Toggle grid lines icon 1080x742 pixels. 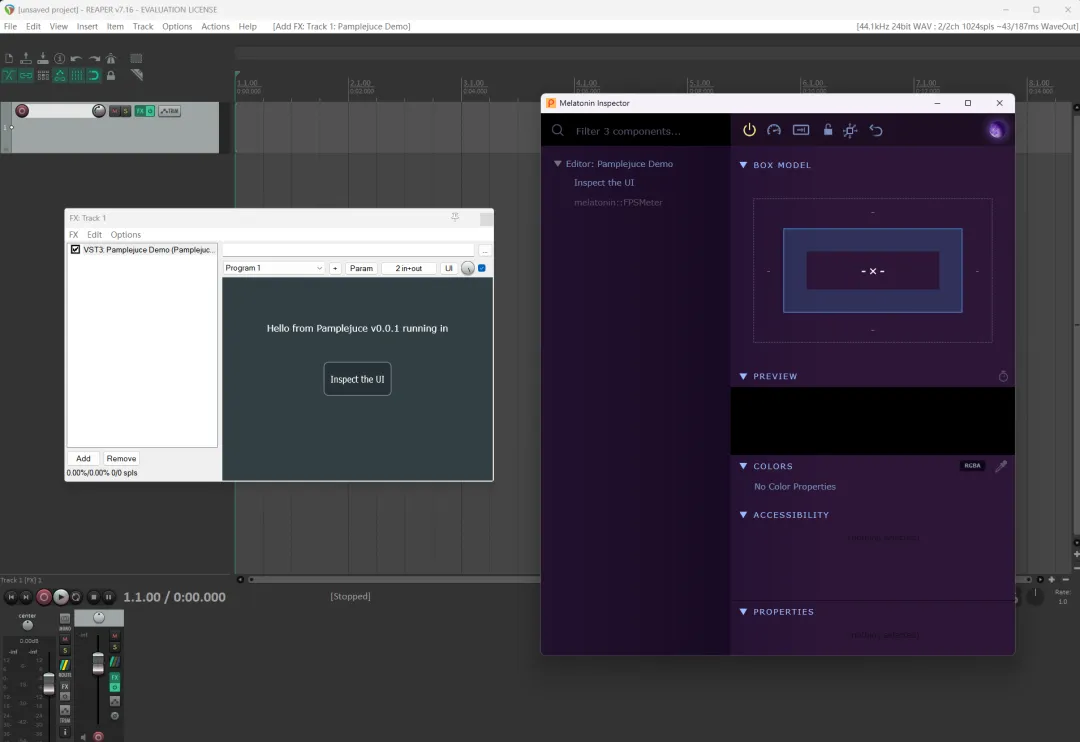pos(76,75)
